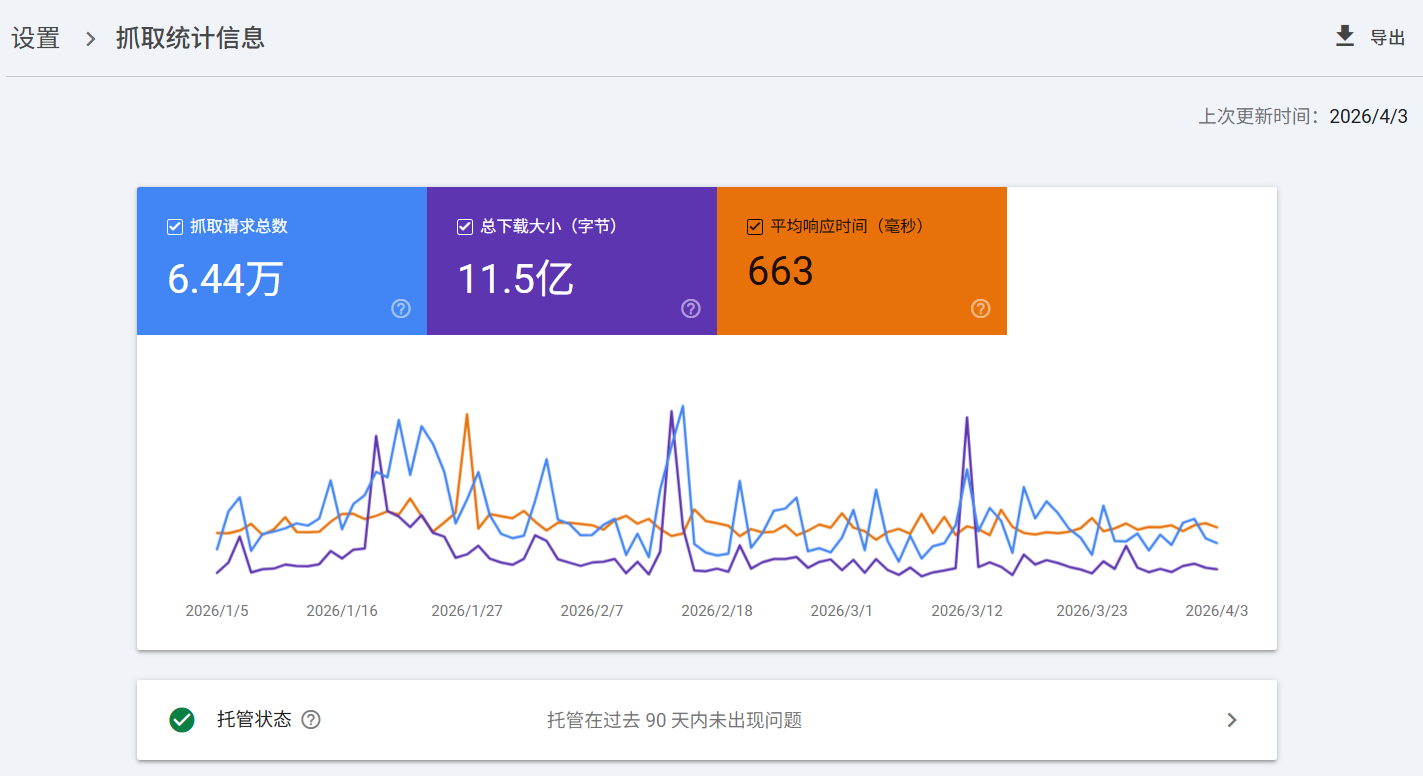Screen dimensions: 1423x776
Task: Open help icon on 抓取请求总数 card
Action: 401,308
